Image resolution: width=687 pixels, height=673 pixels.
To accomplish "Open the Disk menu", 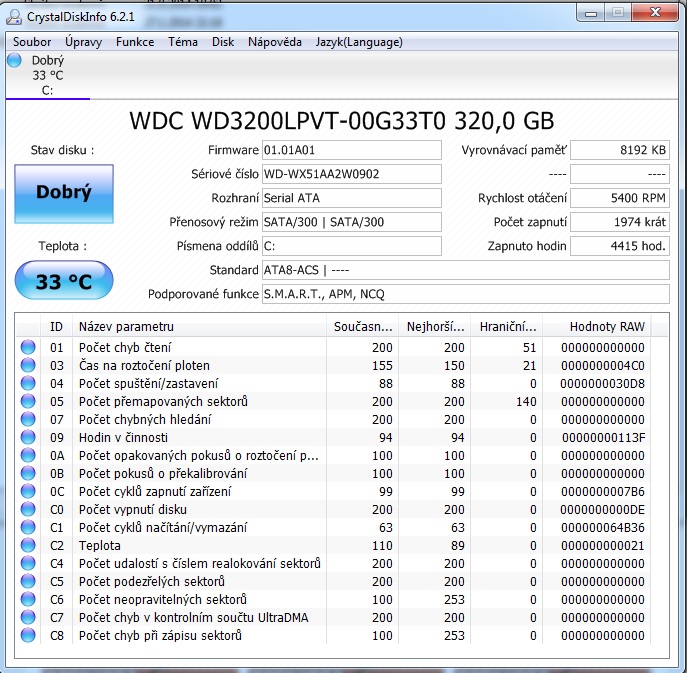I will [x=223, y=42].
